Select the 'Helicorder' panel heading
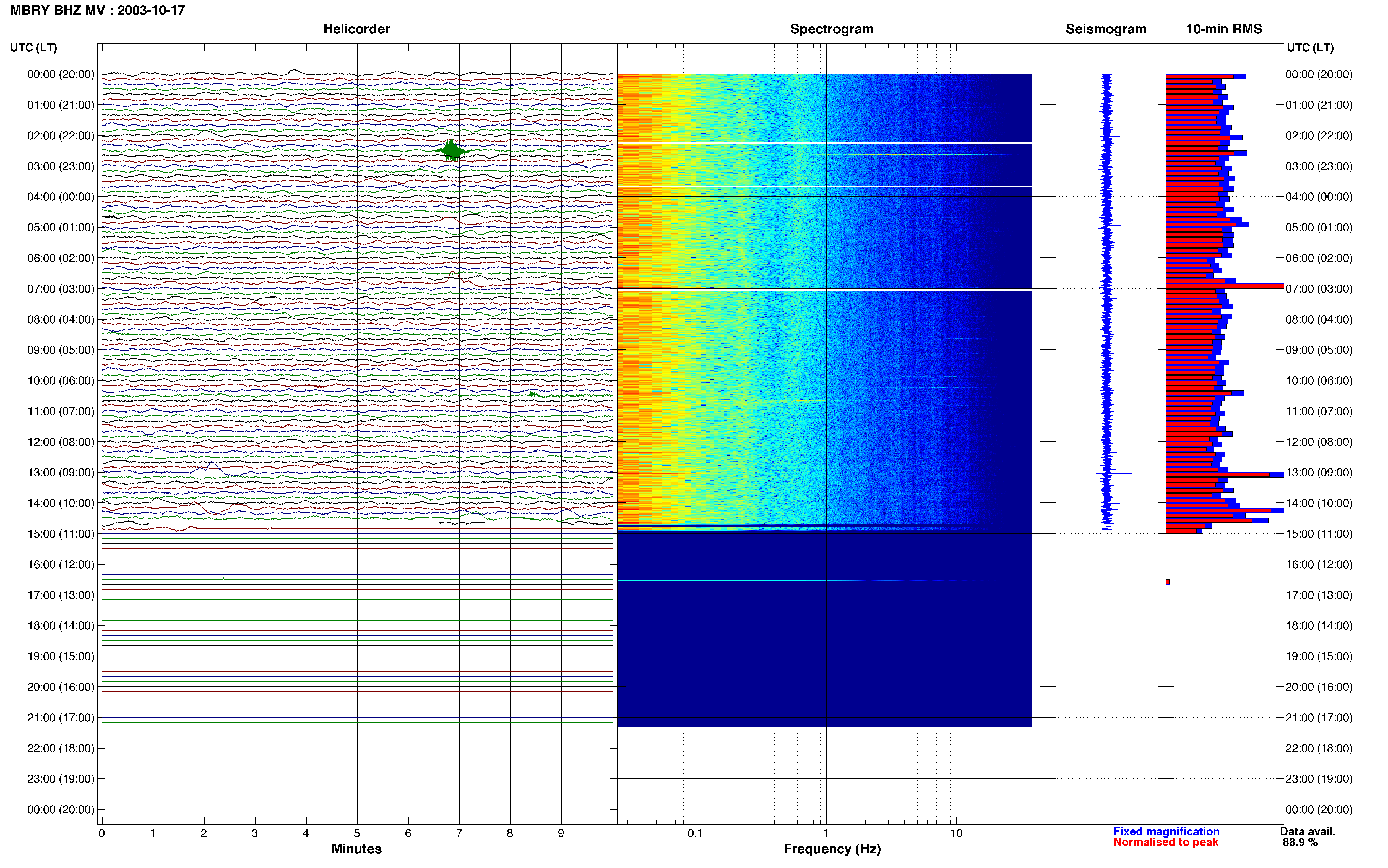This screenshot has height=868, width=1388. click(x=356, y=29)
